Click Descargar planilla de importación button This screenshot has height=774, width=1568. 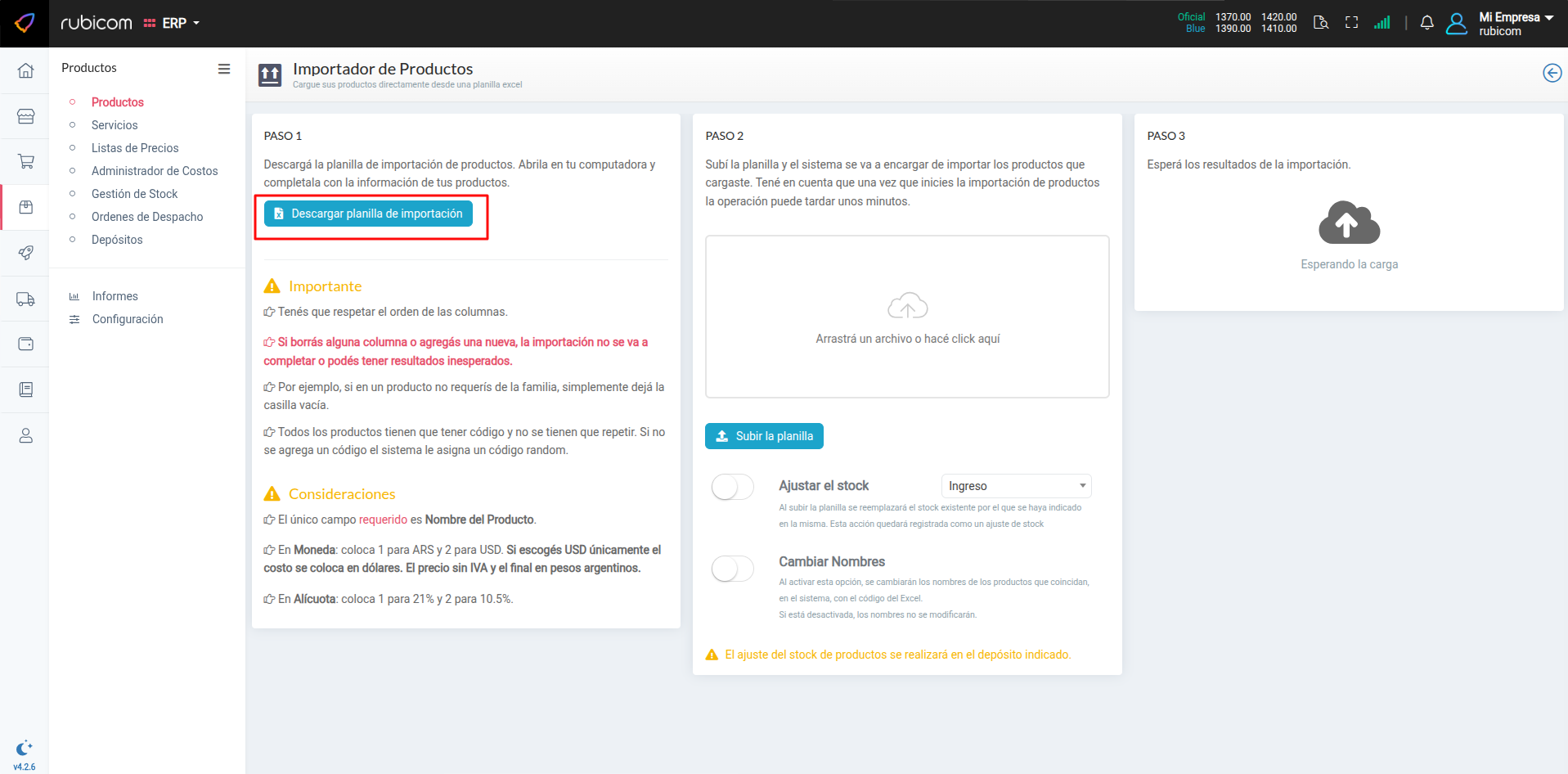tap(368, 214)
